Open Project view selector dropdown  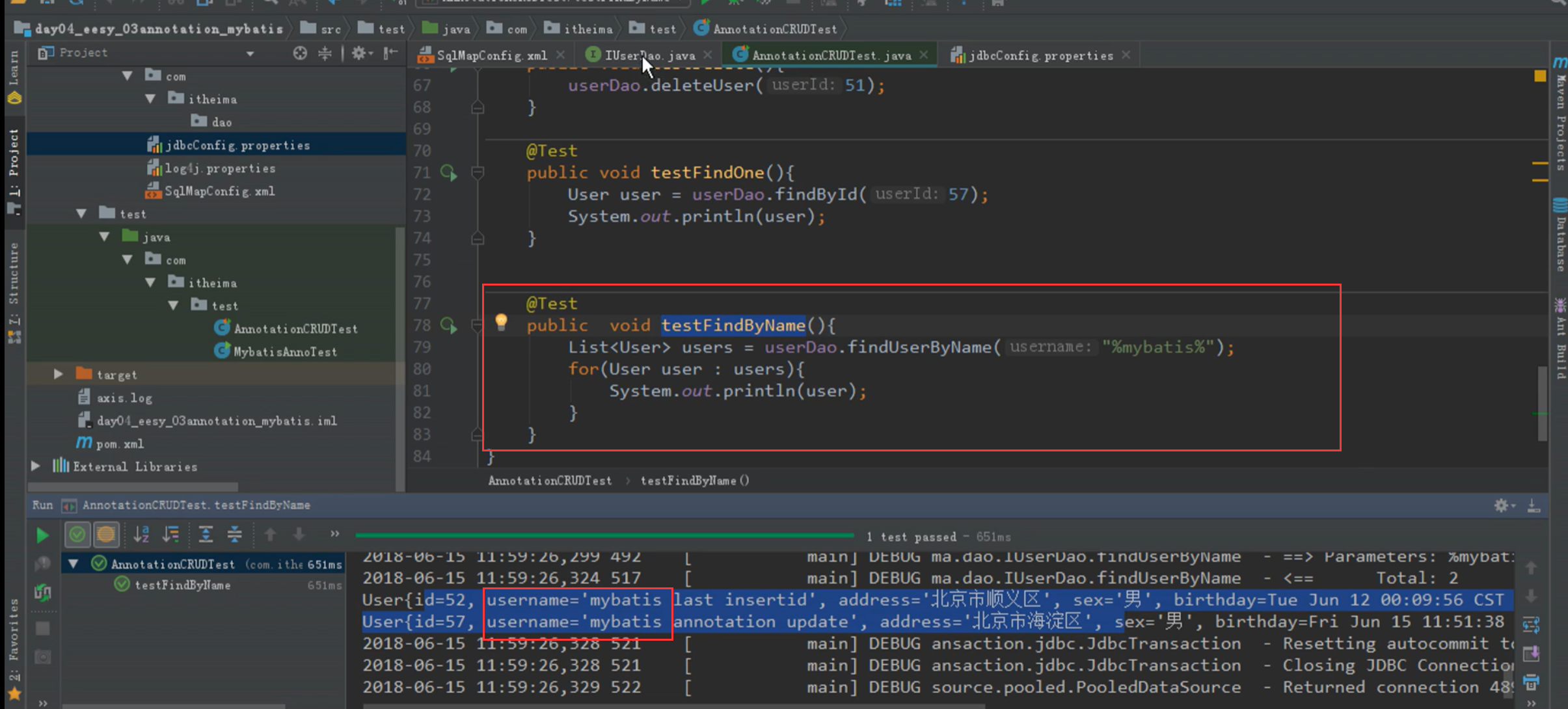[250, 53]
